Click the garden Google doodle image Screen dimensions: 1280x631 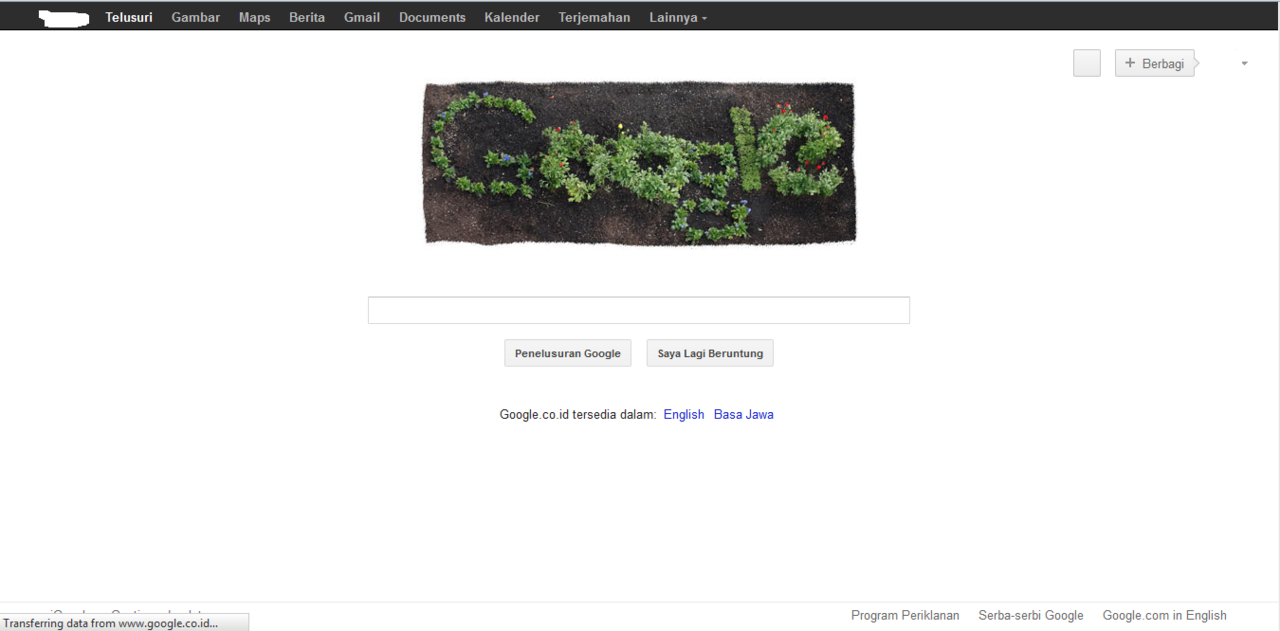(x=640, y=163)
